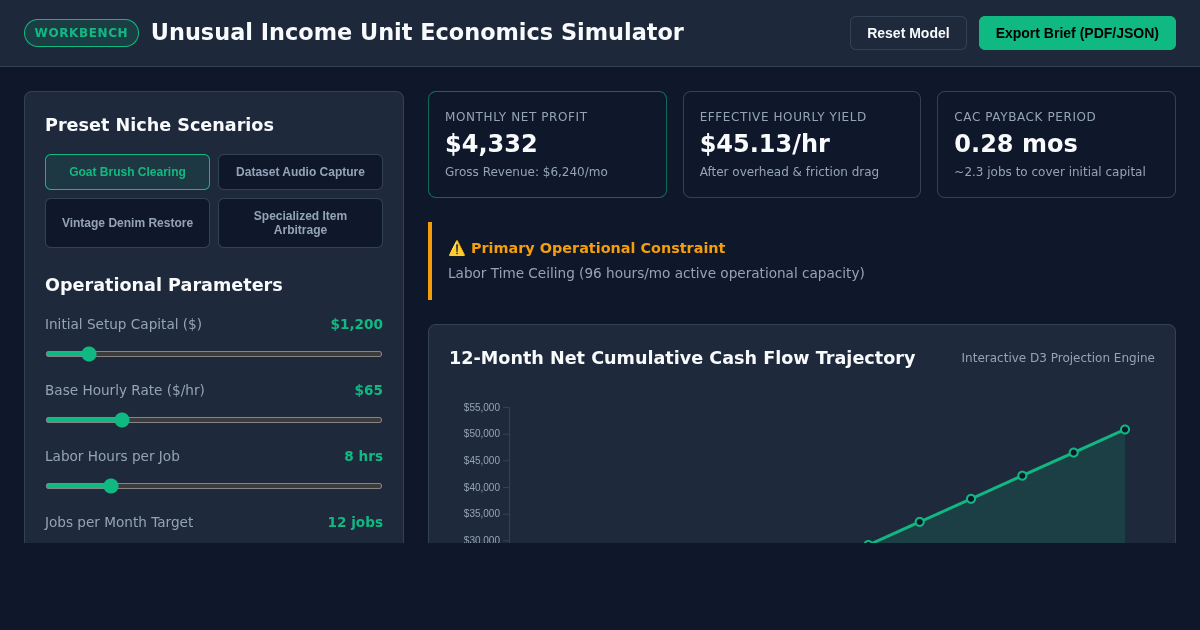Viewport: 1200px width, 630px height.
Task: Click the last data point on the chart
Action: point(1125,430)
